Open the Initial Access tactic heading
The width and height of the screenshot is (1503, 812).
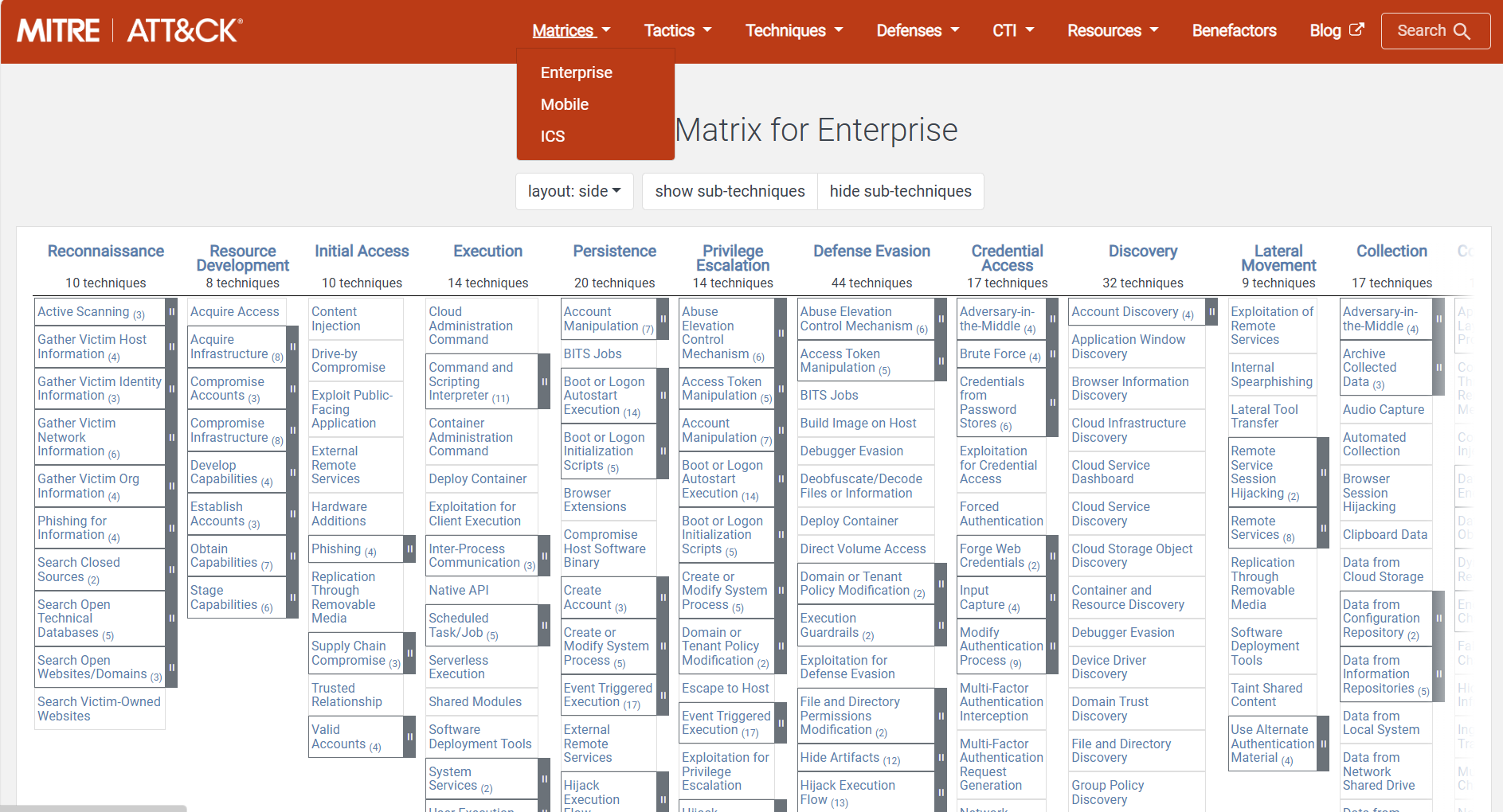click(362, 252)
